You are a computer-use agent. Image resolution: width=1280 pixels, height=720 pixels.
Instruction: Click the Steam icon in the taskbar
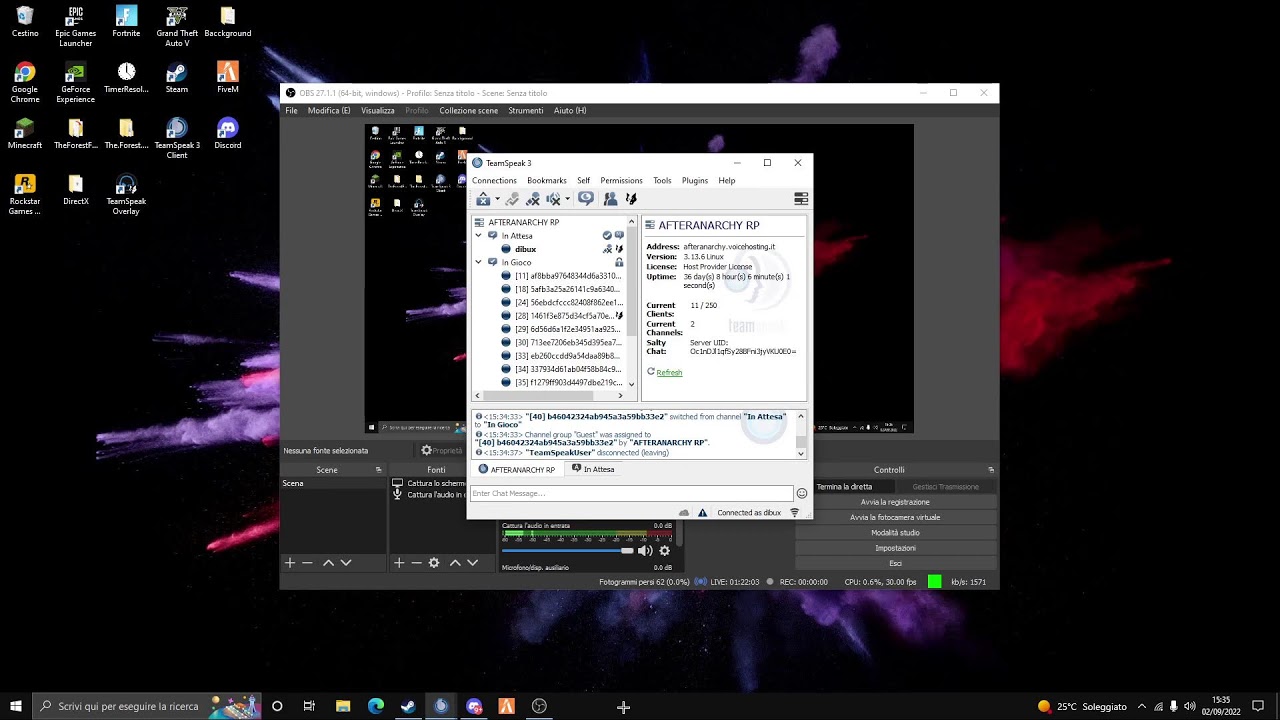[408, 706]
